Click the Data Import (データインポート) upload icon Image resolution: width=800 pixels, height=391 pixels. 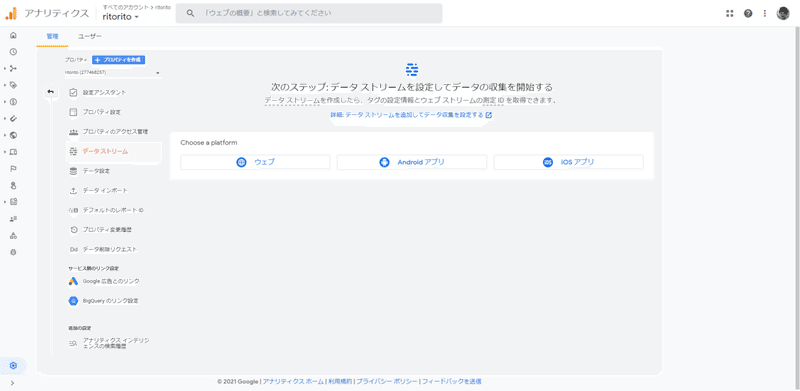click(73, 190)
